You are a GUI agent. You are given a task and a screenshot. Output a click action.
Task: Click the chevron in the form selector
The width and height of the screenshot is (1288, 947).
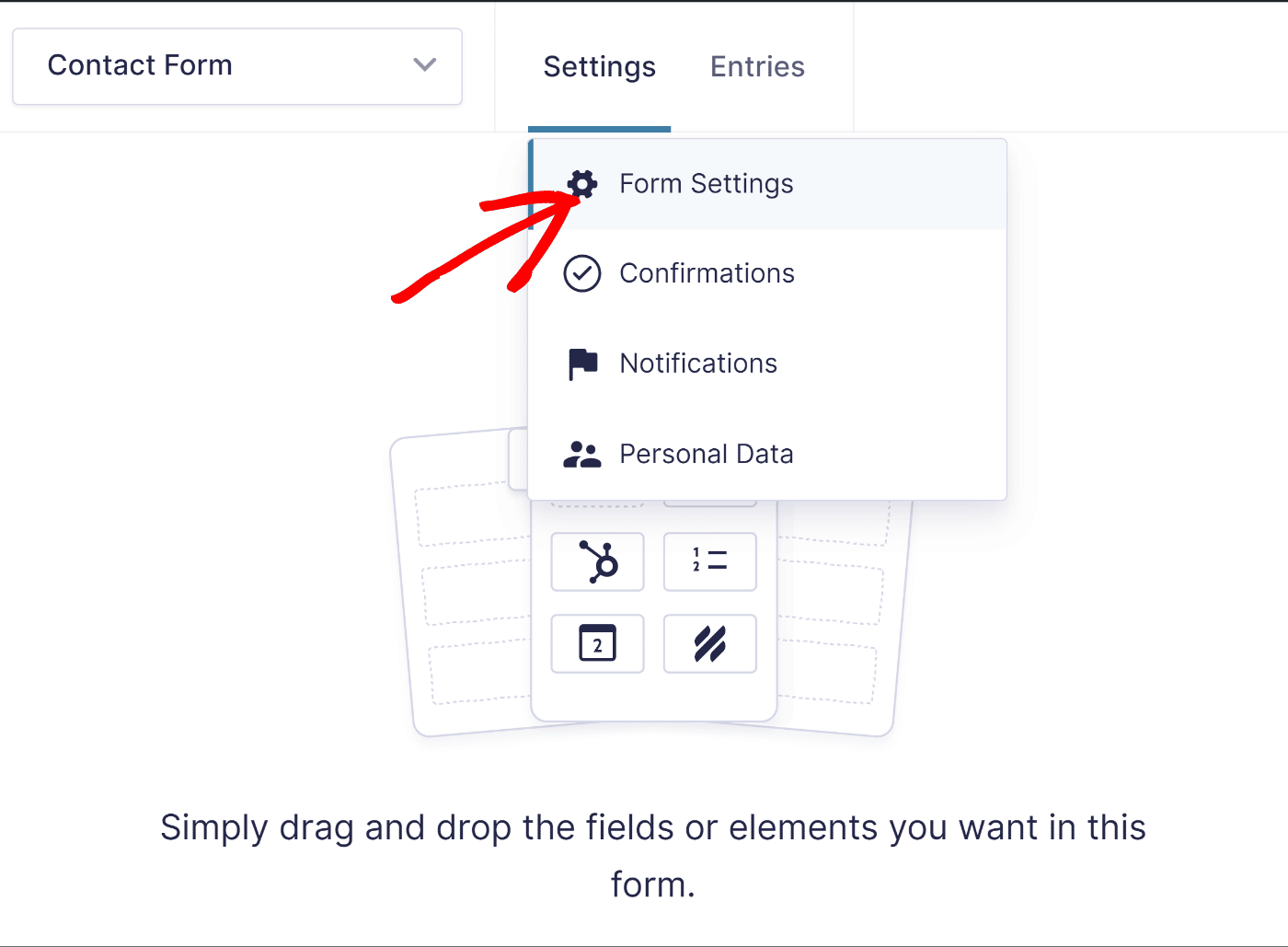coord(424,65)
